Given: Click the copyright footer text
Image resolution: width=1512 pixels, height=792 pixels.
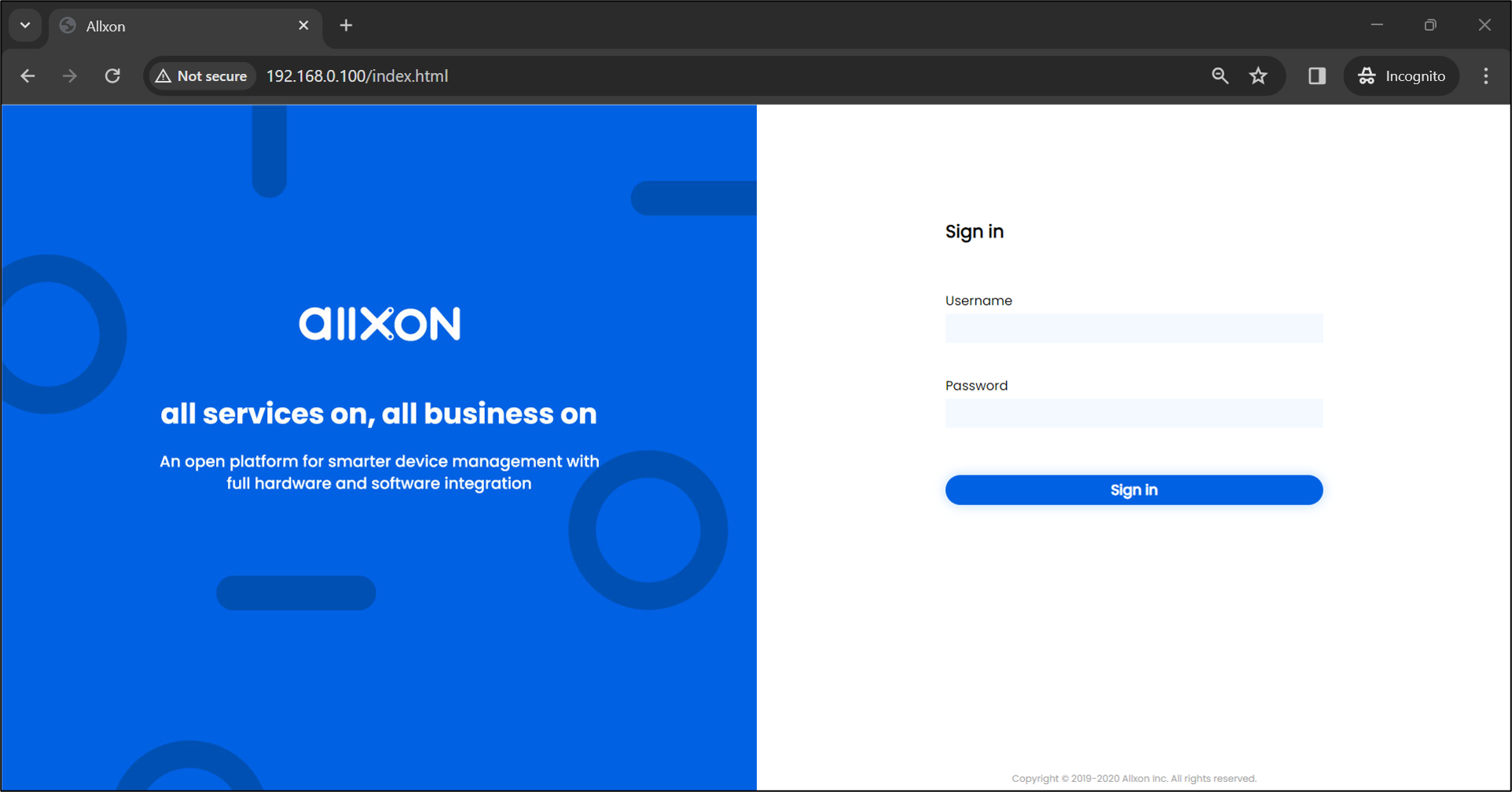Looking at the screenshot, I should [1133, 779].
